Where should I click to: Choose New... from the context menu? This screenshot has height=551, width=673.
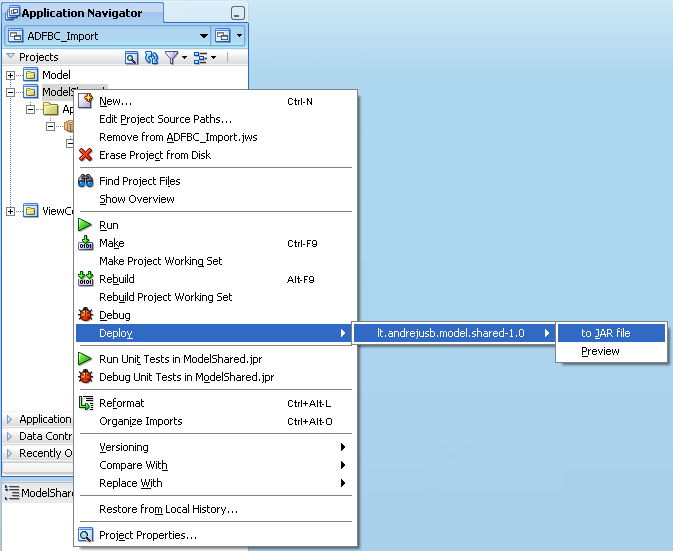(x=216, y=101)
